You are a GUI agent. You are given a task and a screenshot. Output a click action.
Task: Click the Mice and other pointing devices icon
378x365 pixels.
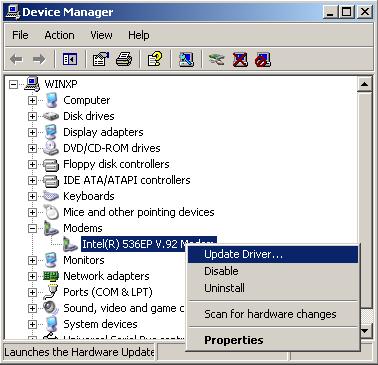coord(51,212)
